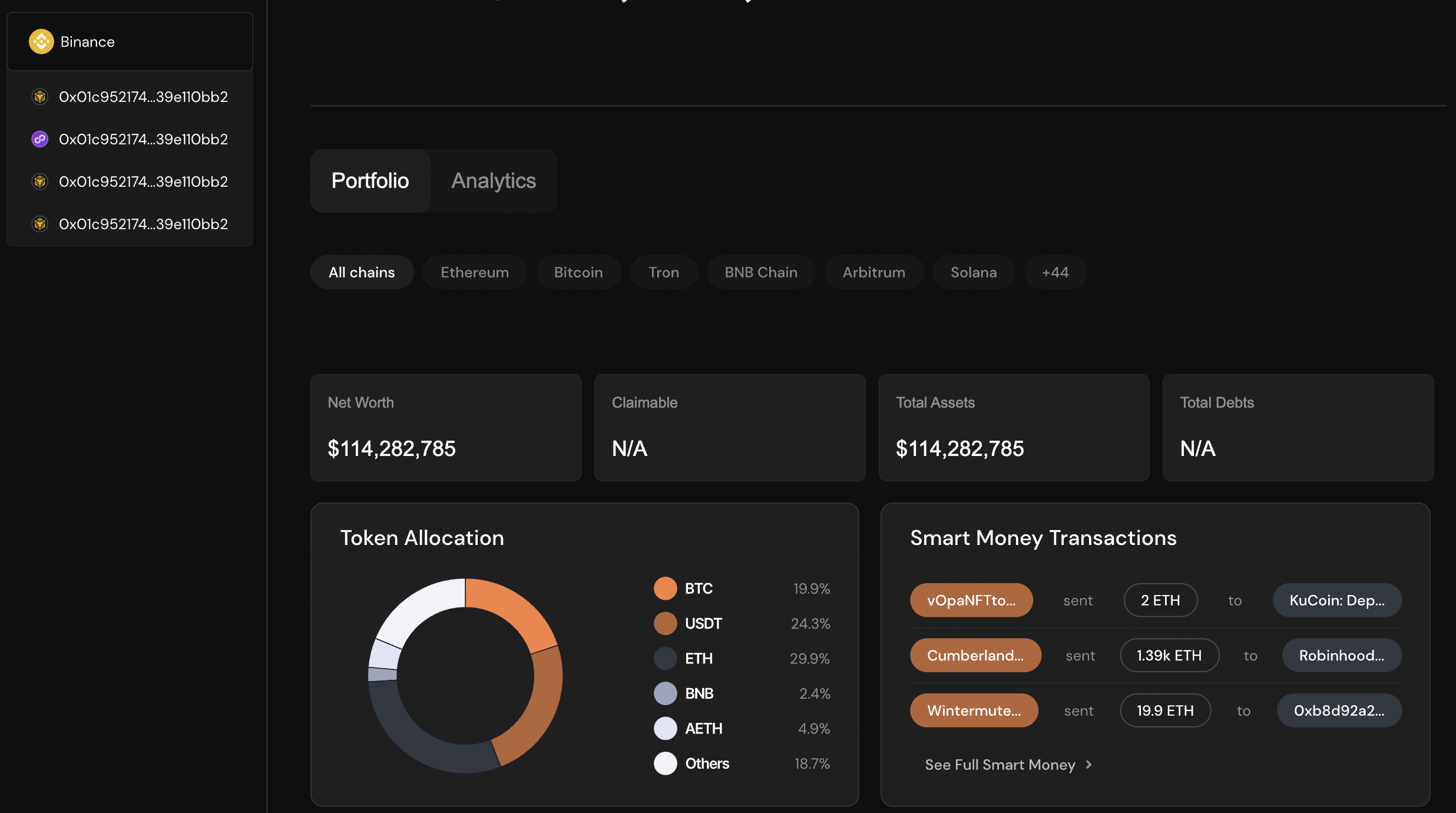Select the All chains filter
This screenshot has width=1456, height=813.
pyautogui.click(x=362, y=272)
